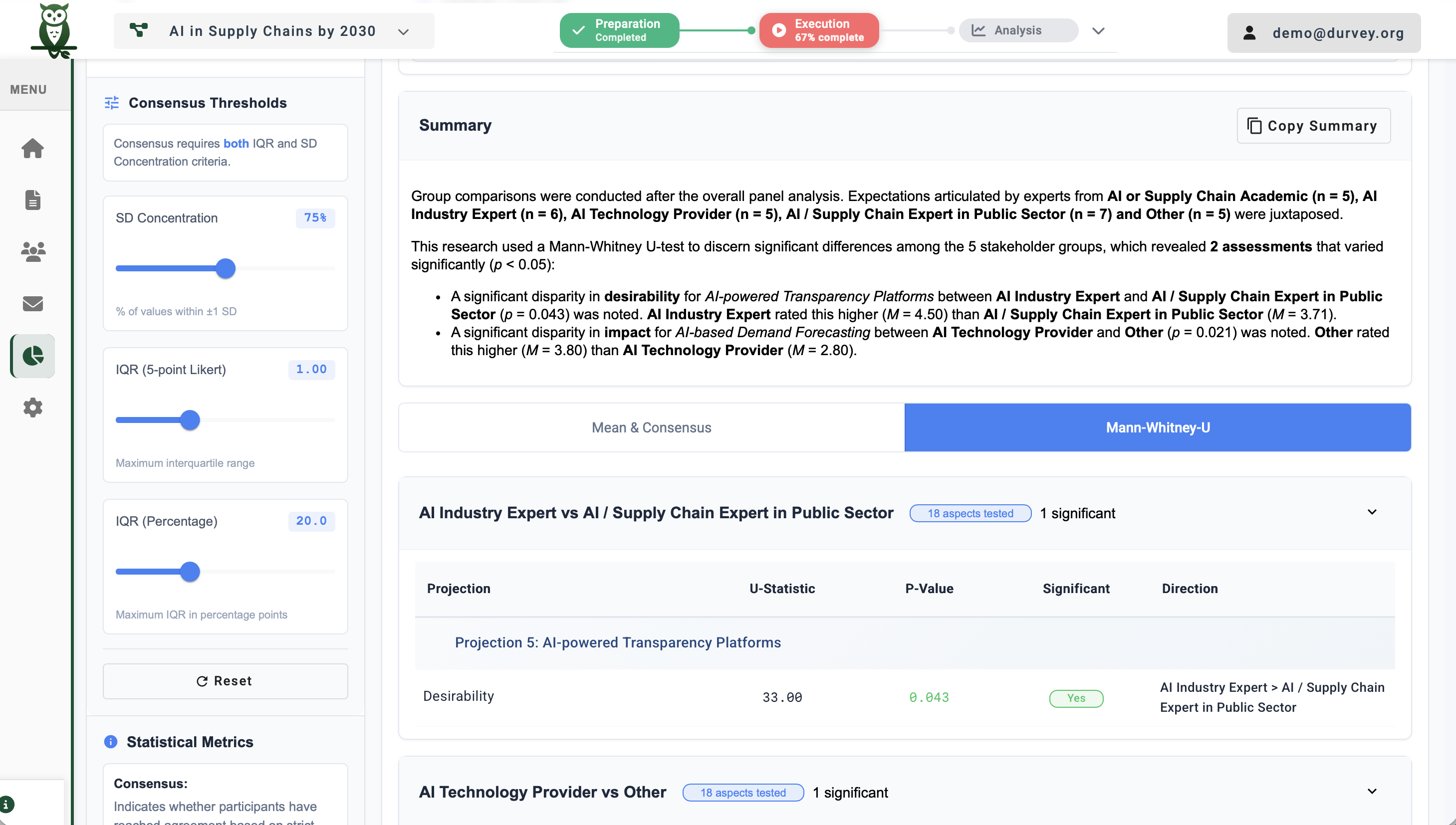Click the Copy Summary button
The width and height of the screenshot is (1456, 825).
tap(1313, 126)
